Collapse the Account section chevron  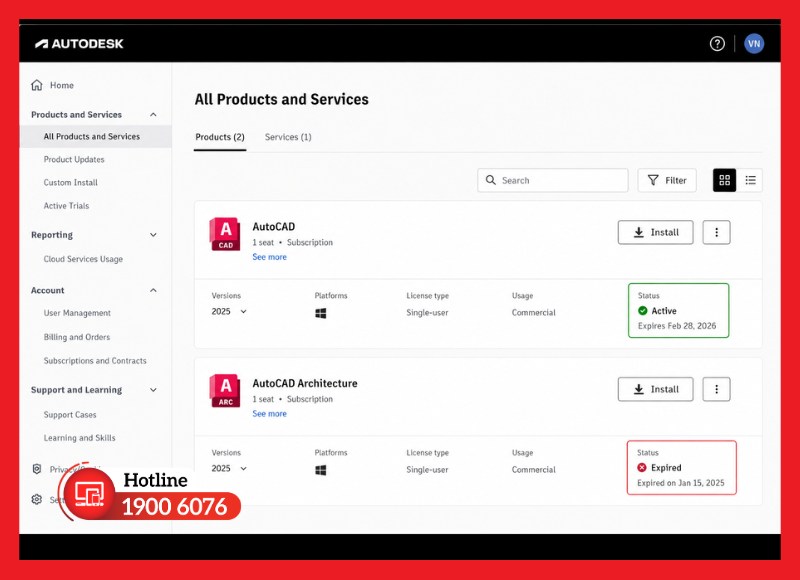(153, 290)
